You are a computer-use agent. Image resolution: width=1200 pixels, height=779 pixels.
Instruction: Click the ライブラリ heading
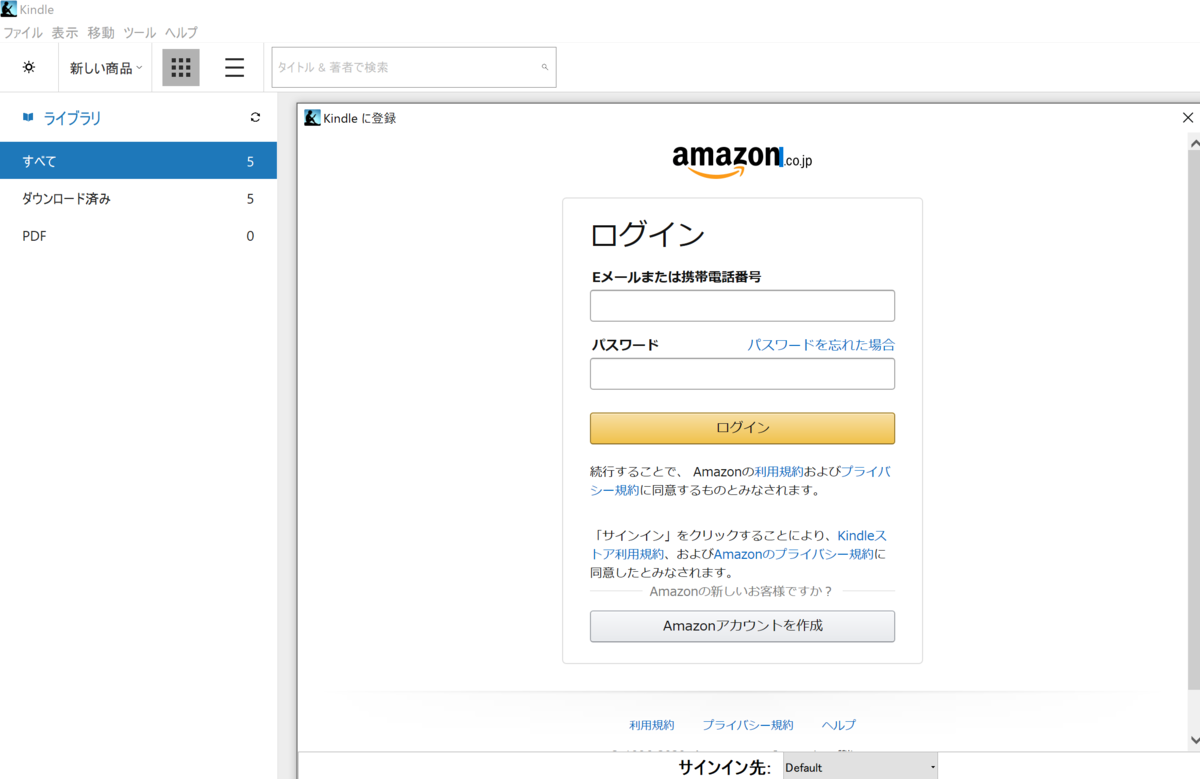72,118
